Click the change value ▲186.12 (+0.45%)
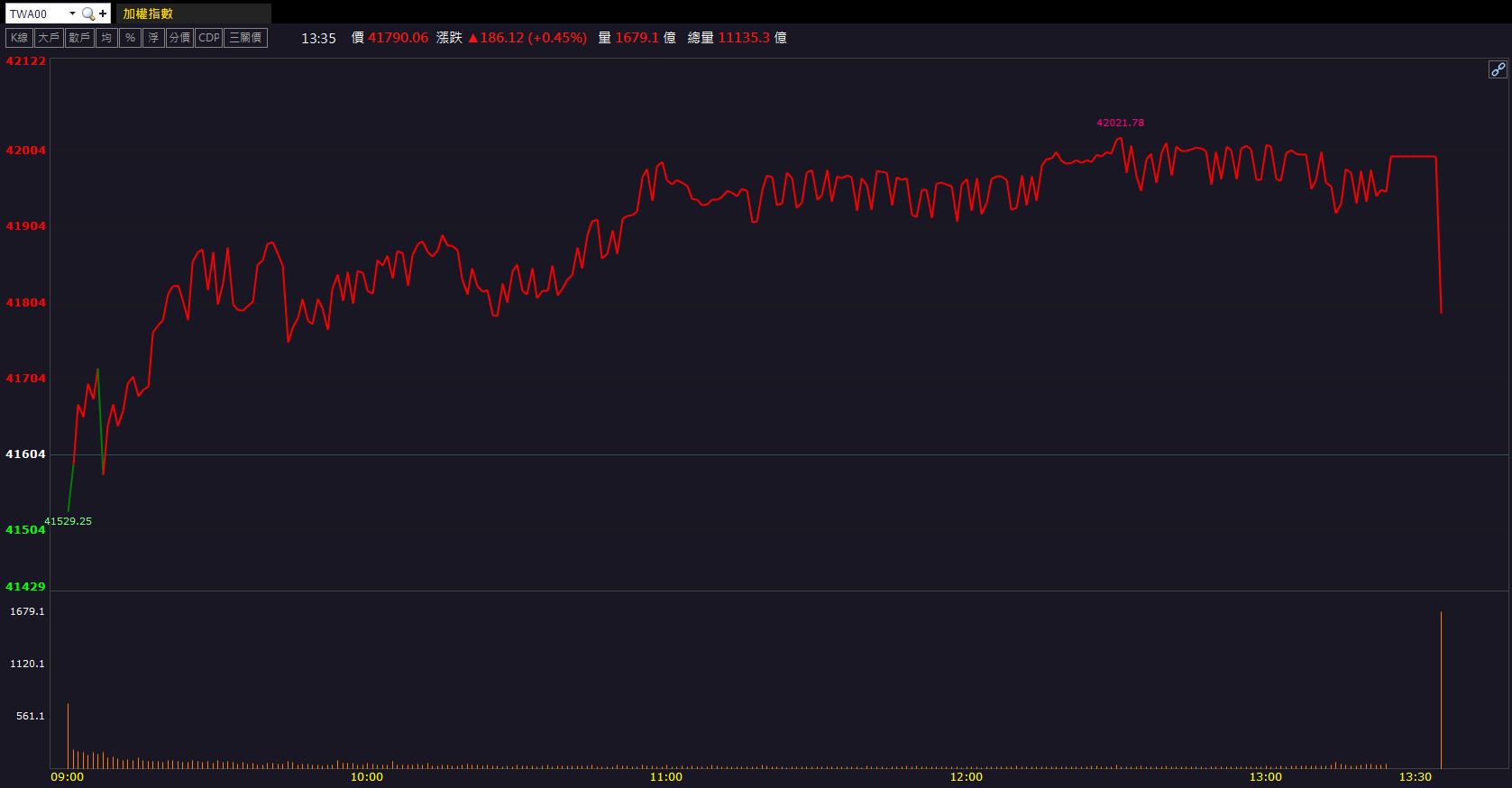Screen dimensions: 1512x788 click(527, 38)
